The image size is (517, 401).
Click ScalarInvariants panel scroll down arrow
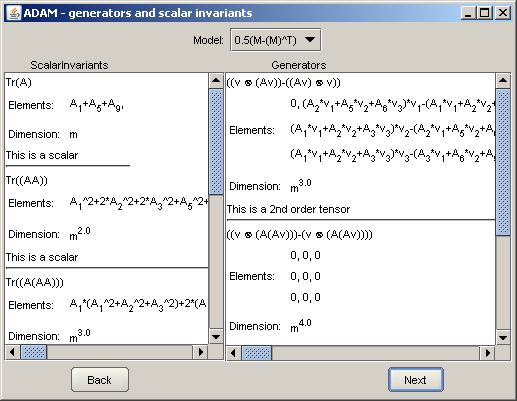[216, 337]
